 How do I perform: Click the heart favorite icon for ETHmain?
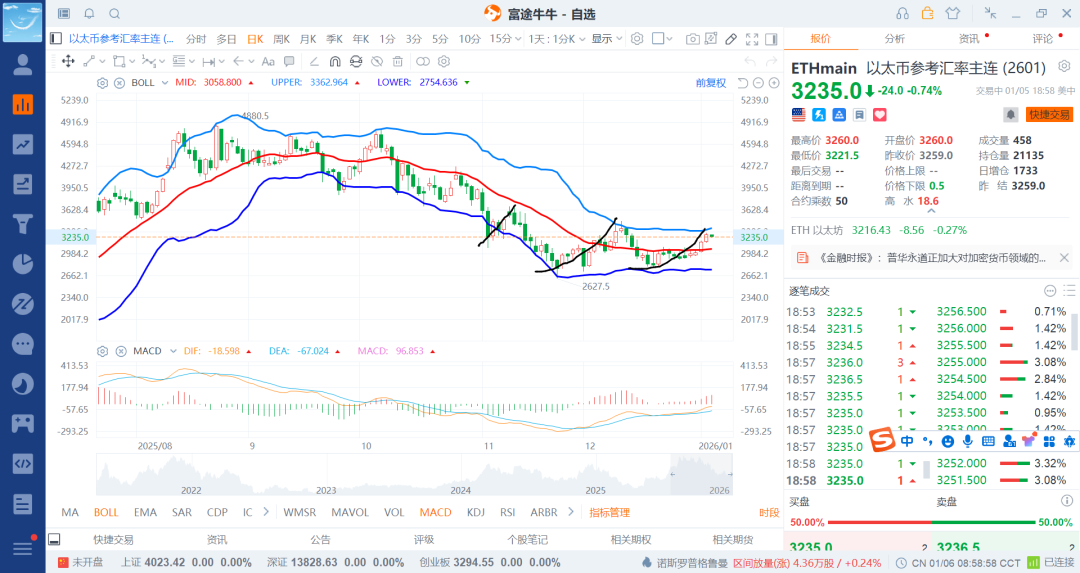click(880, 115)
